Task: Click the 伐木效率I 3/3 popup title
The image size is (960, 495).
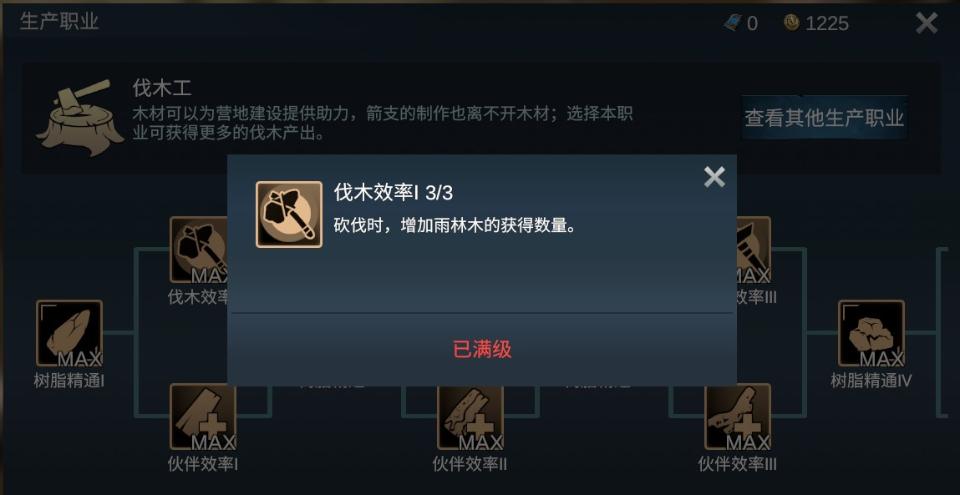Action: click(393, 193)
